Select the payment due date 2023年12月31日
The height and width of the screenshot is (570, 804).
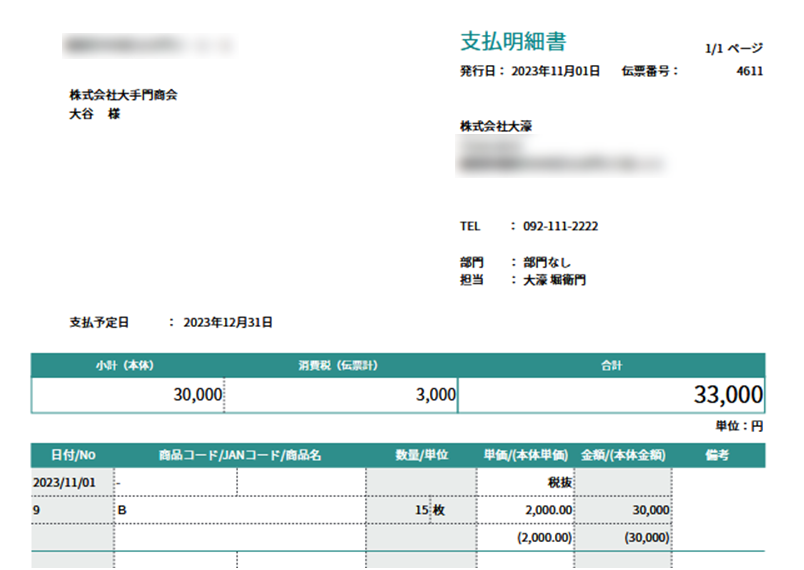(x=228, y=322)
